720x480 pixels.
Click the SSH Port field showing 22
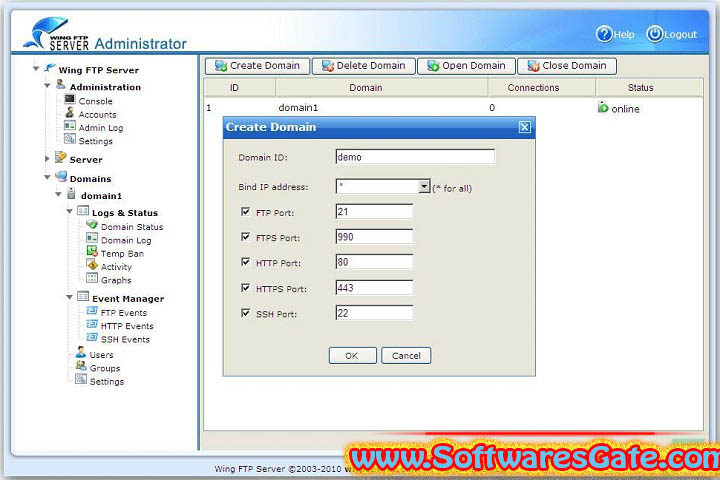tap(374, 313)
